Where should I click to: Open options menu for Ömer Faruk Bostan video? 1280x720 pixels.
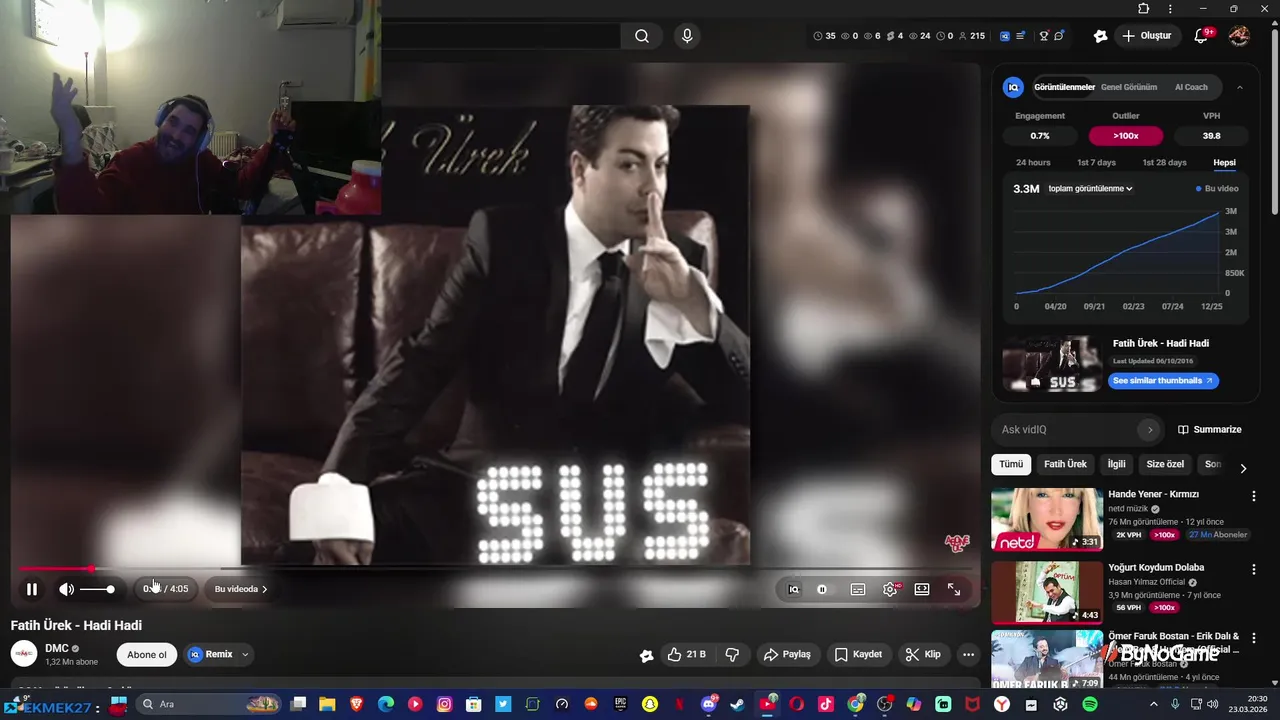click(1254, 637)
